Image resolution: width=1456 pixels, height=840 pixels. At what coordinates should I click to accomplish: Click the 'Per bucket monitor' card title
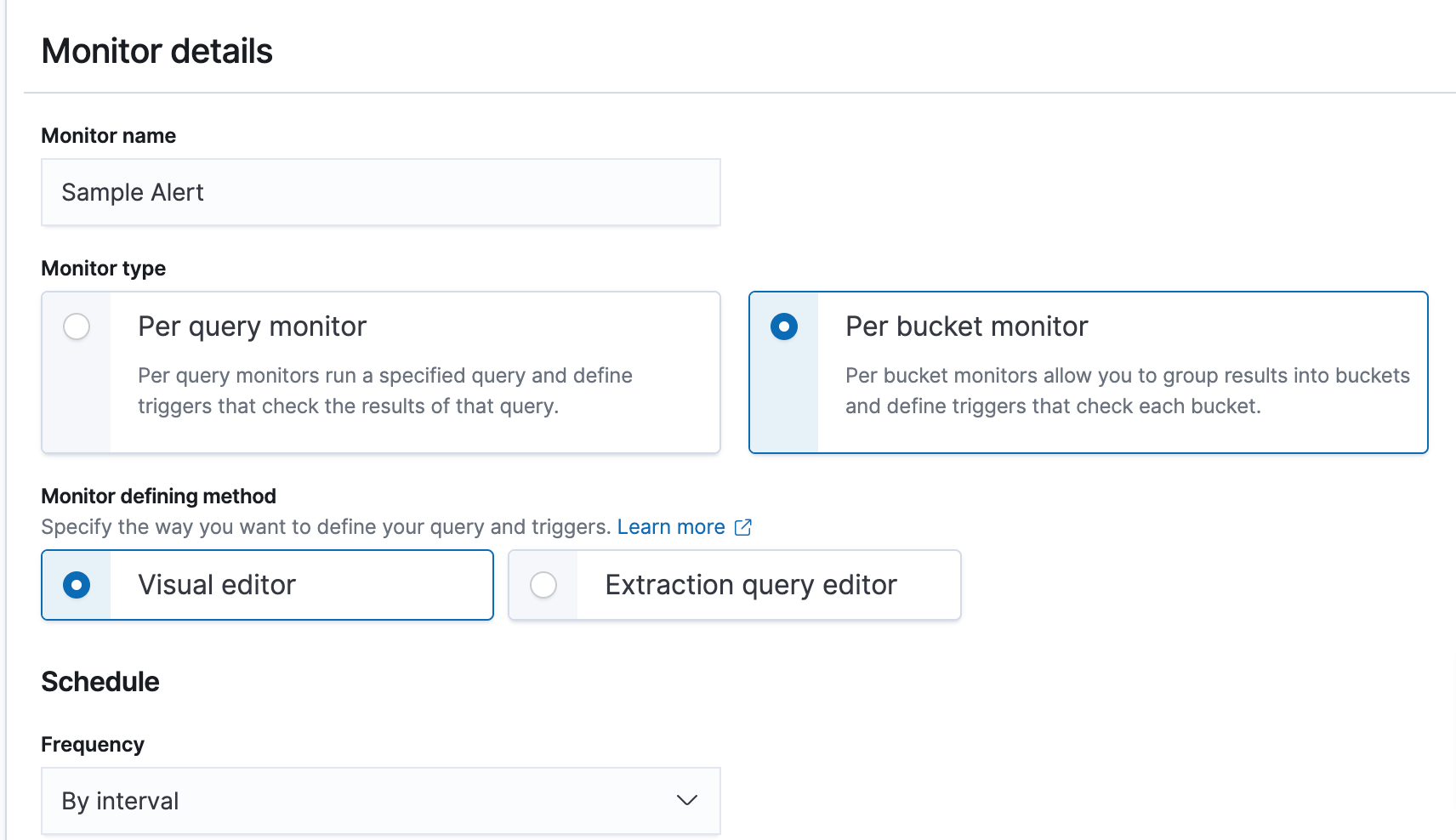[x=967, y=326]
